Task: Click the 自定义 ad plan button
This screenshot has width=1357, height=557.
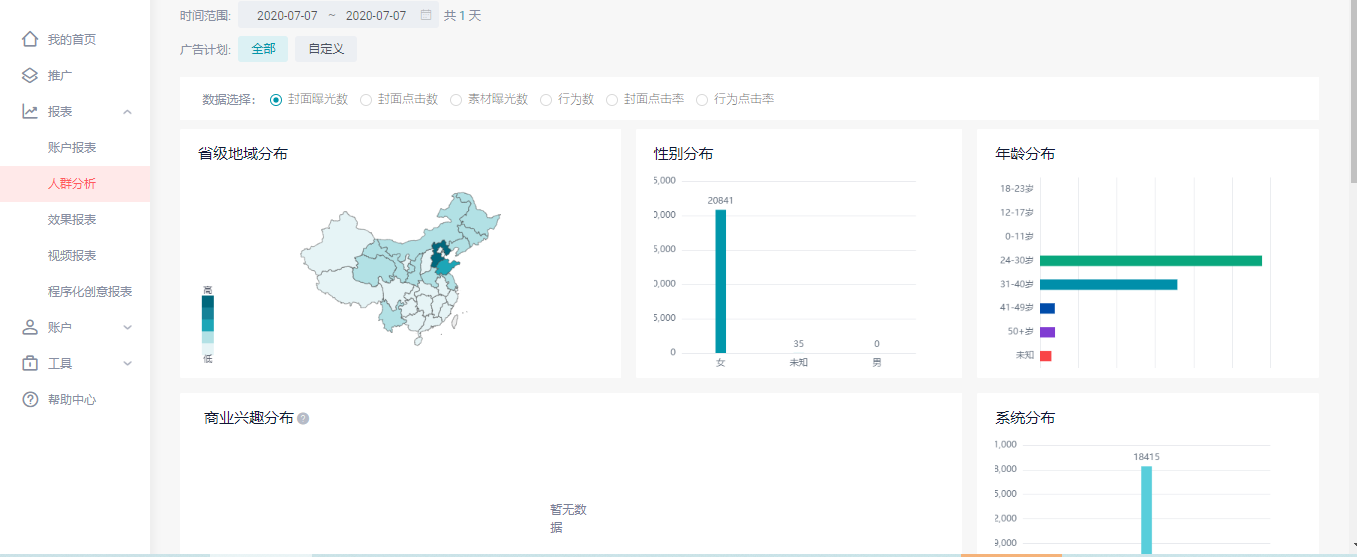Action: (x=325, y=48)
